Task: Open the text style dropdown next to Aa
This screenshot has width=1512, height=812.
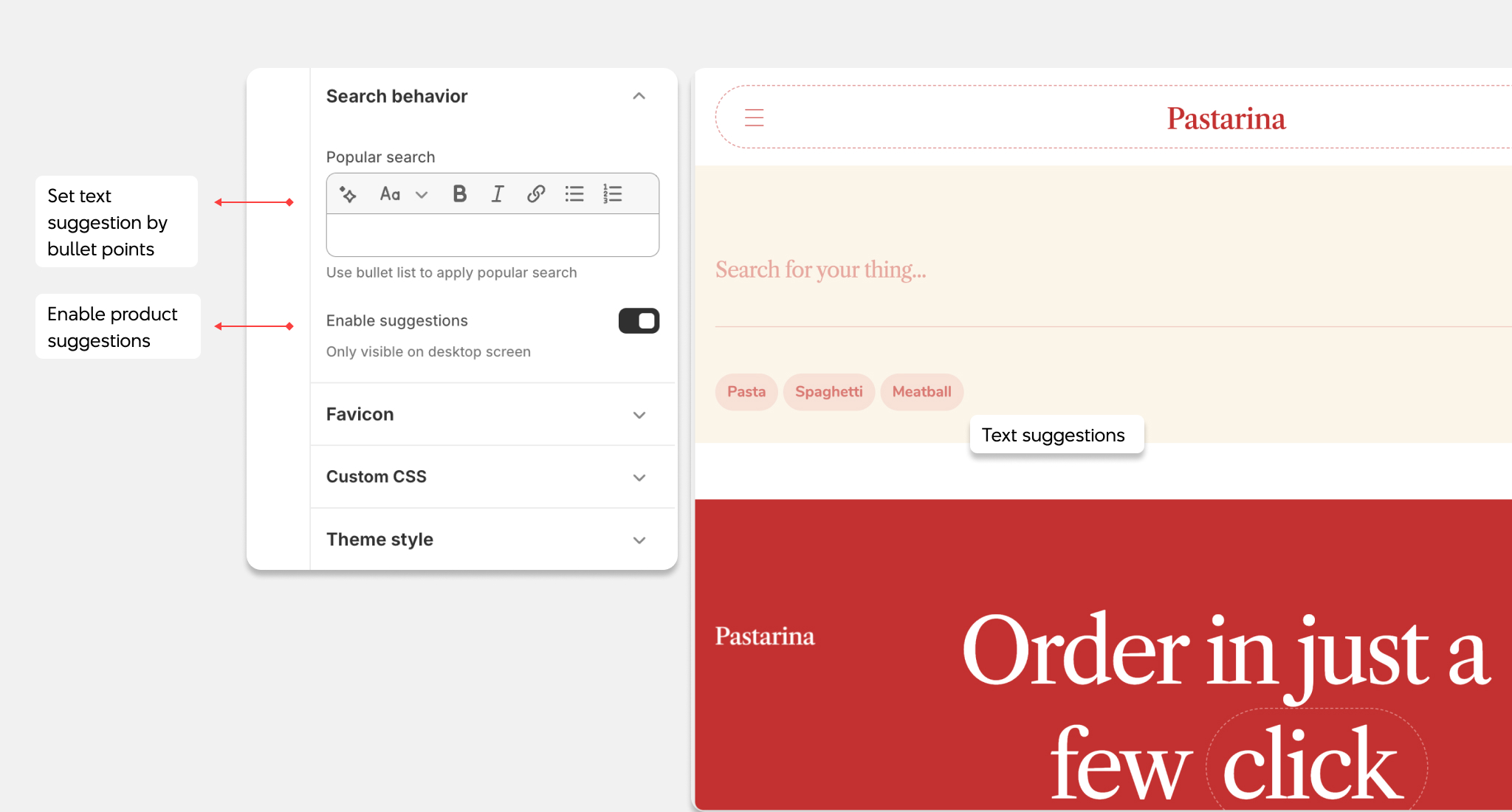Action: point(421,193)
